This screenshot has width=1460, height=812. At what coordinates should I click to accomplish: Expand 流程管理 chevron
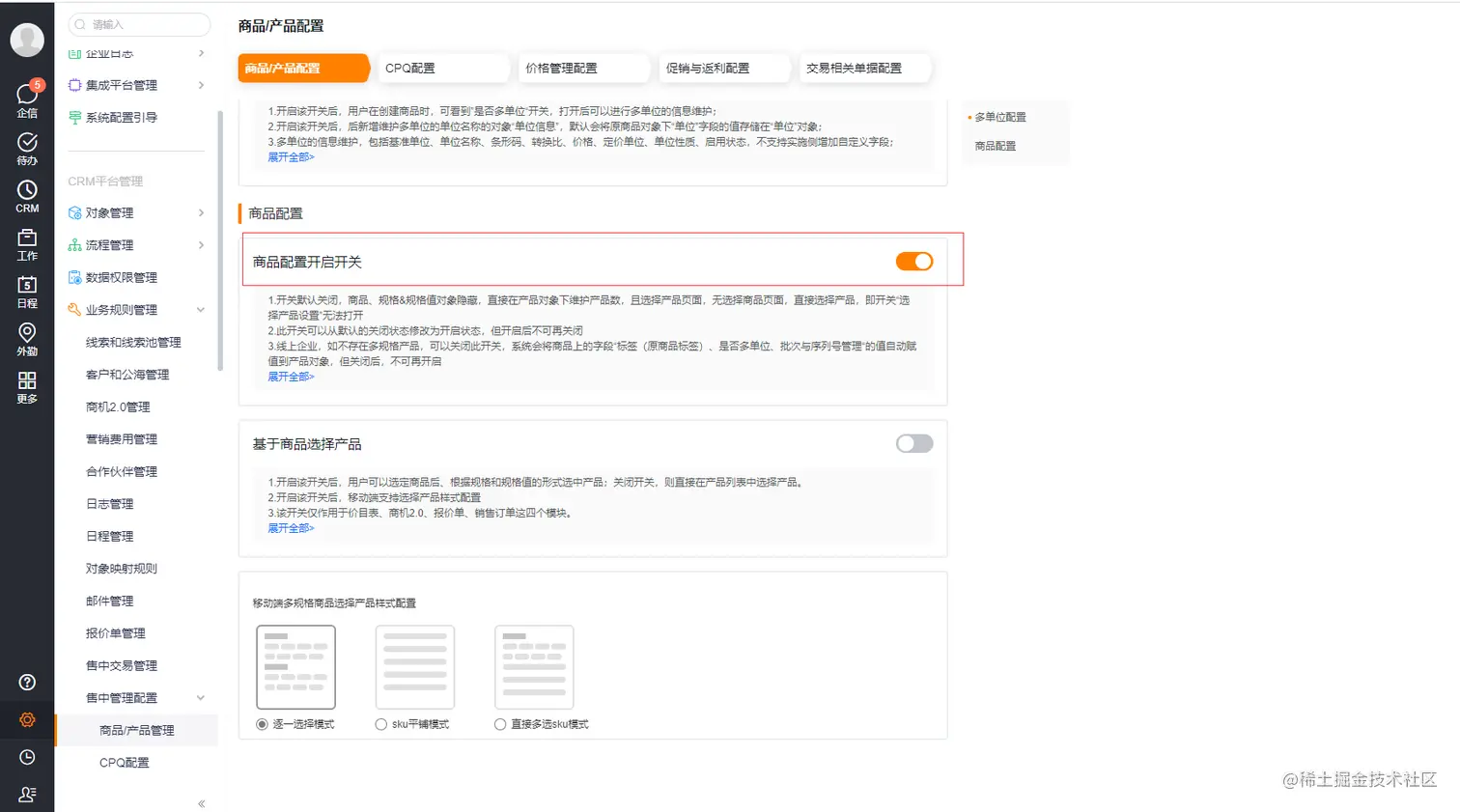201,245
